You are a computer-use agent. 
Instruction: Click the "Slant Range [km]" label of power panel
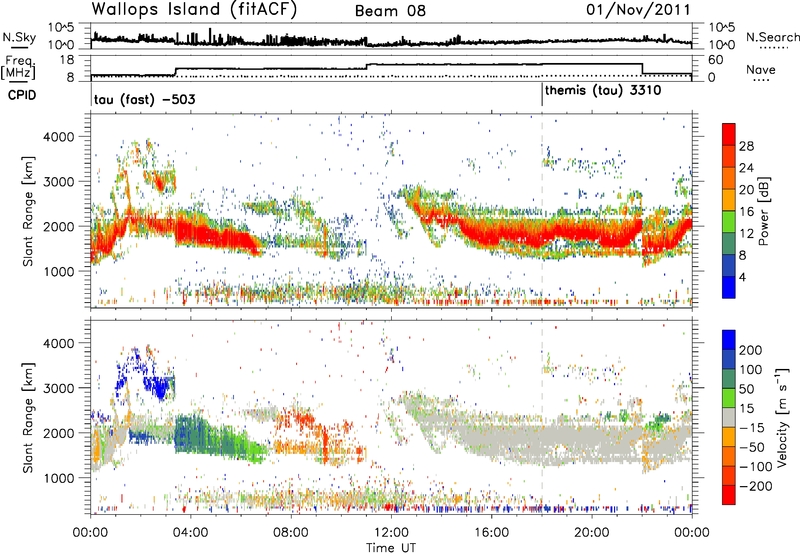tap(28, 211)
